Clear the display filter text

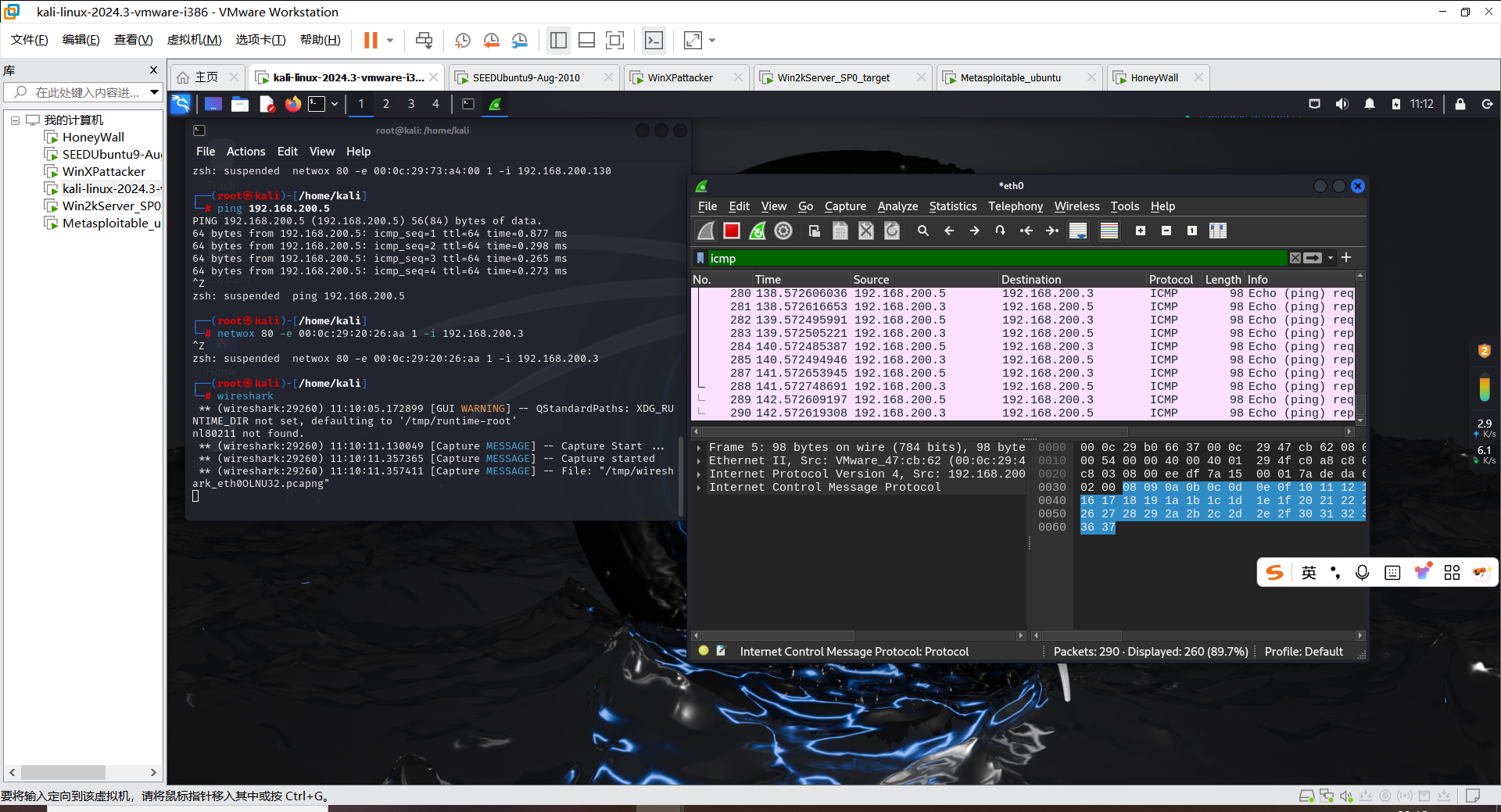[1295, 258]
